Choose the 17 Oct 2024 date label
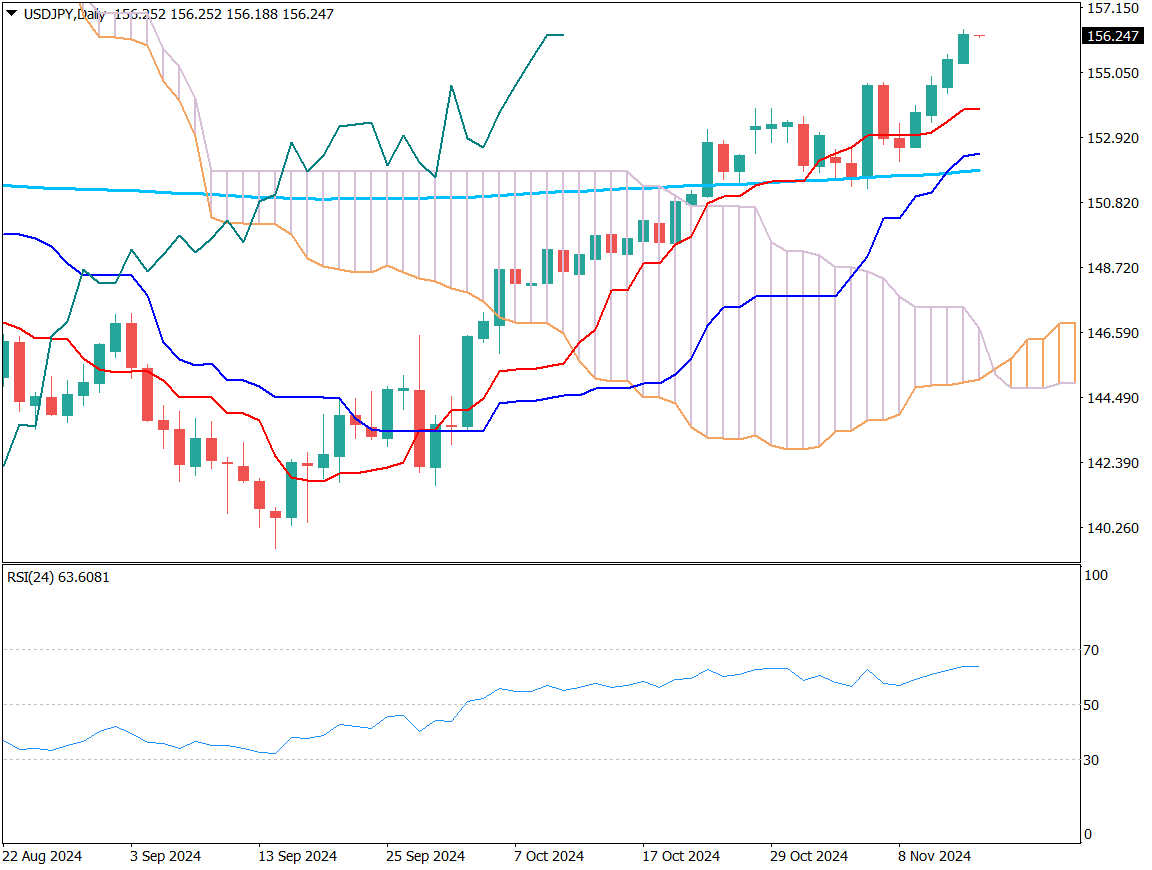1152x870 pixels. (x=680, y=856)
